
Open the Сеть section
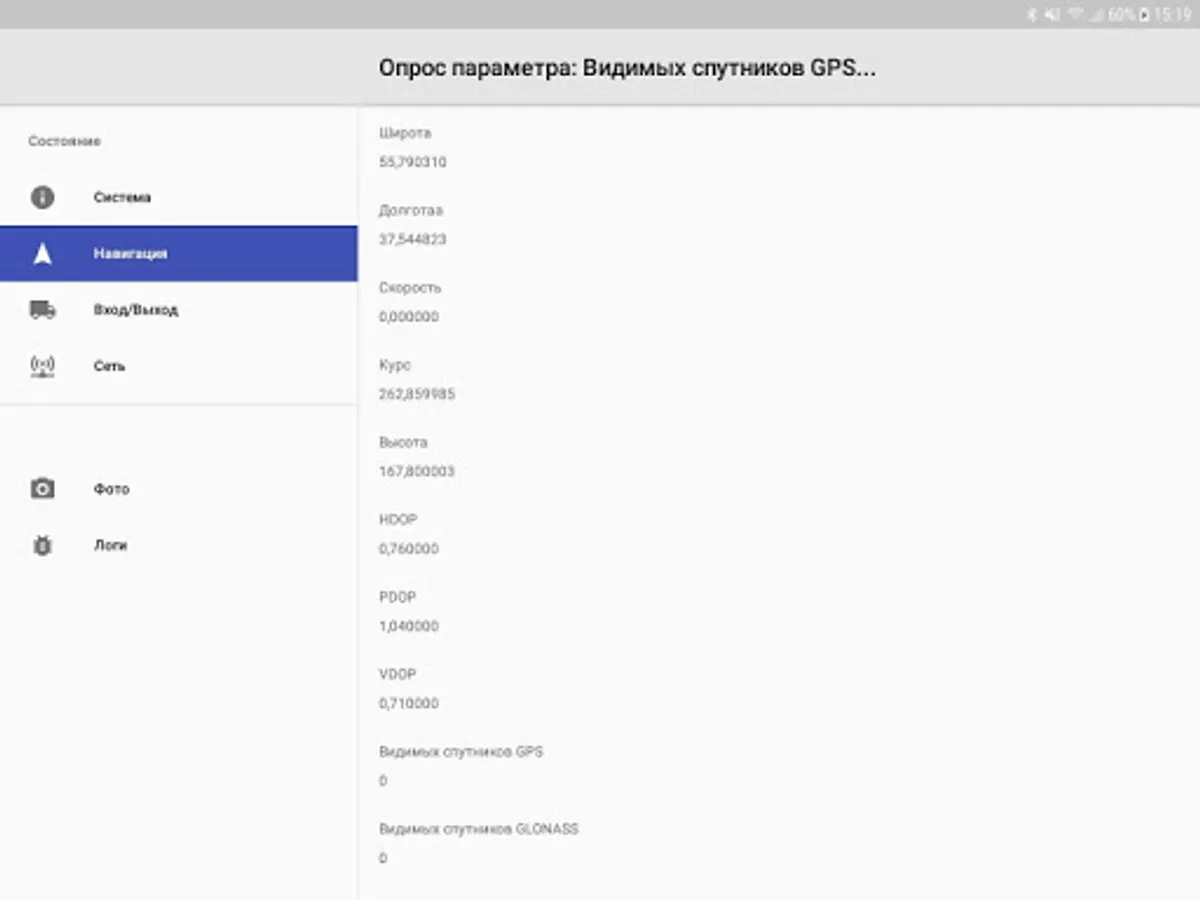click(178, 366)
